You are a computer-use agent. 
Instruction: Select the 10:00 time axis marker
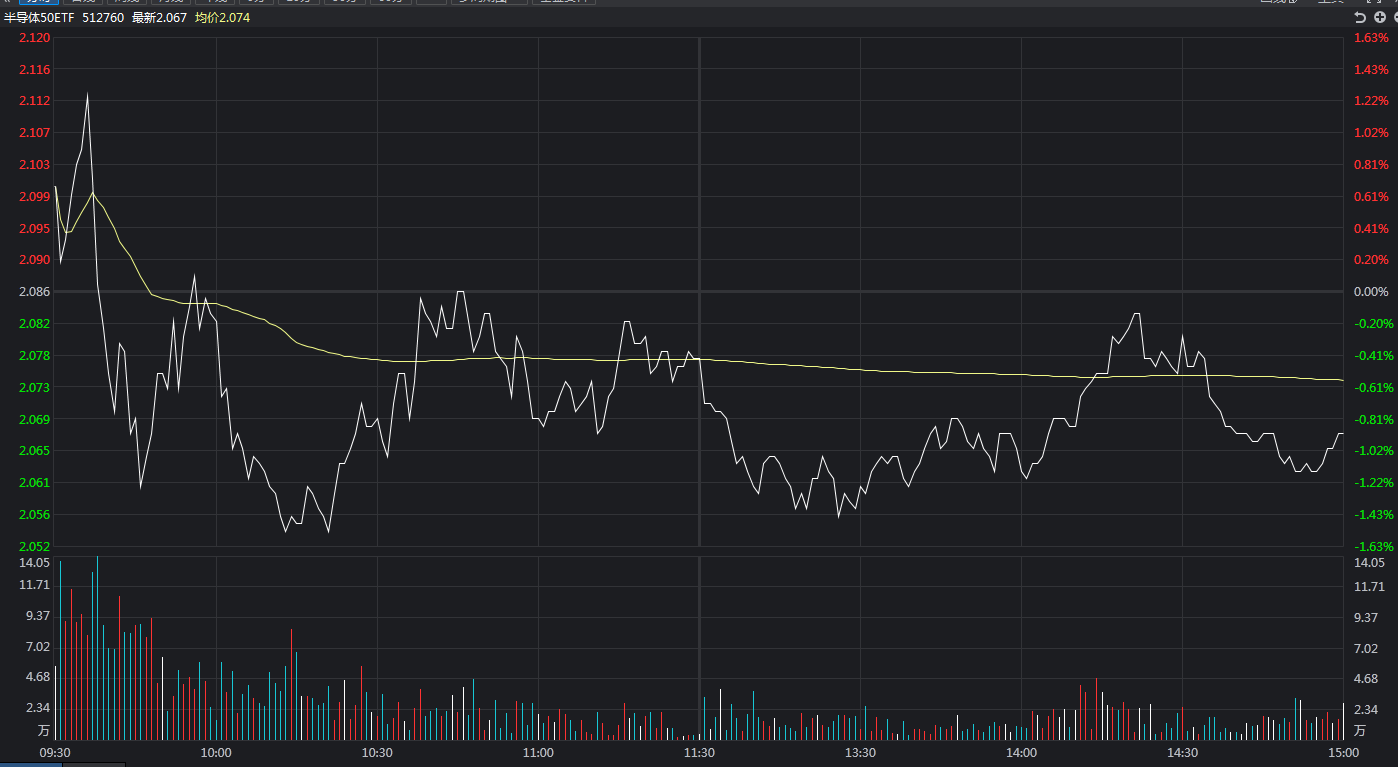coord(216,752)
